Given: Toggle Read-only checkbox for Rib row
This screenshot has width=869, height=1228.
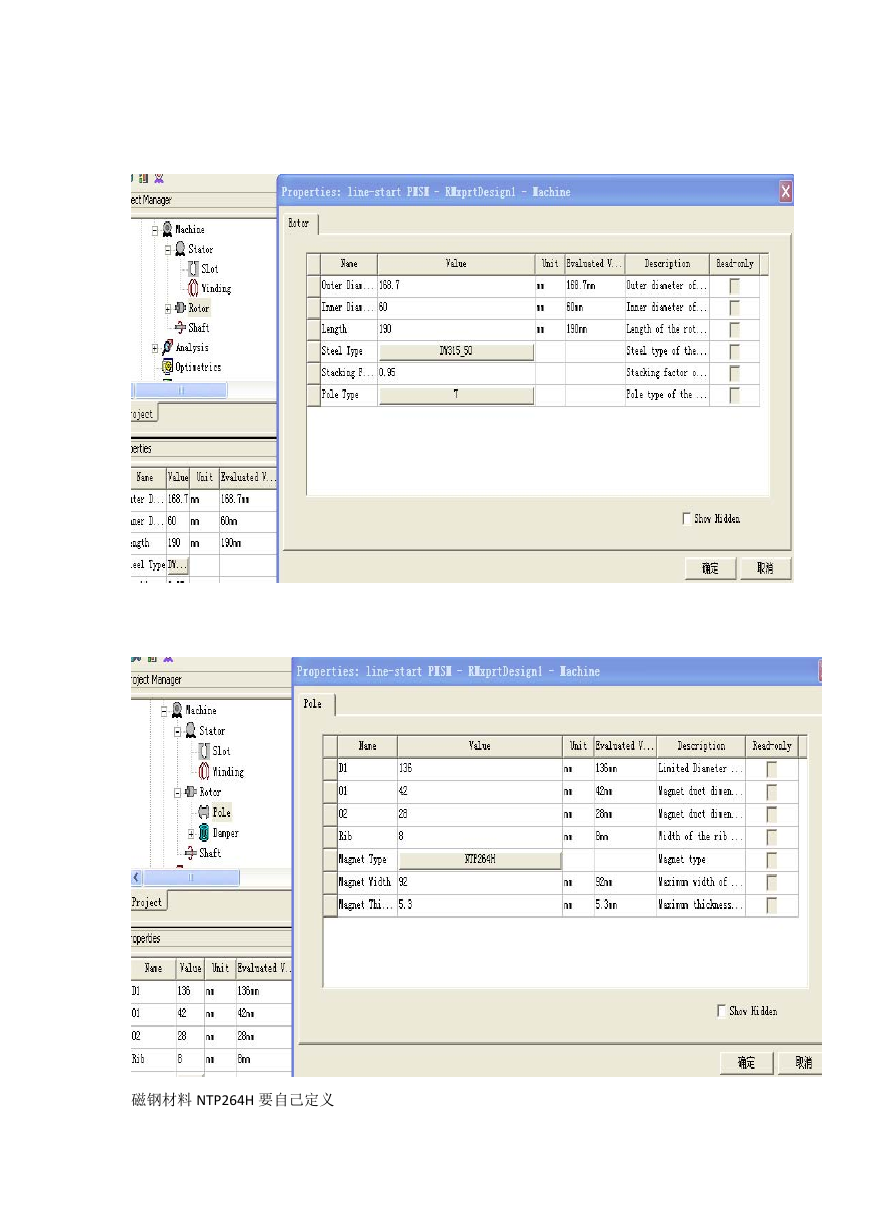Looking at the screenshot, I should (772, 837).
